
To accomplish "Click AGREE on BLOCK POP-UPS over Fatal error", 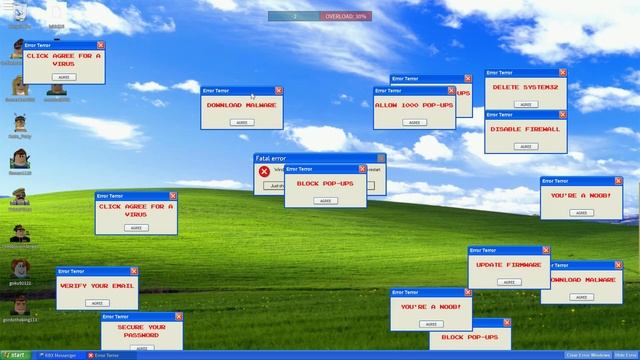I will click(x=325, y=201).
